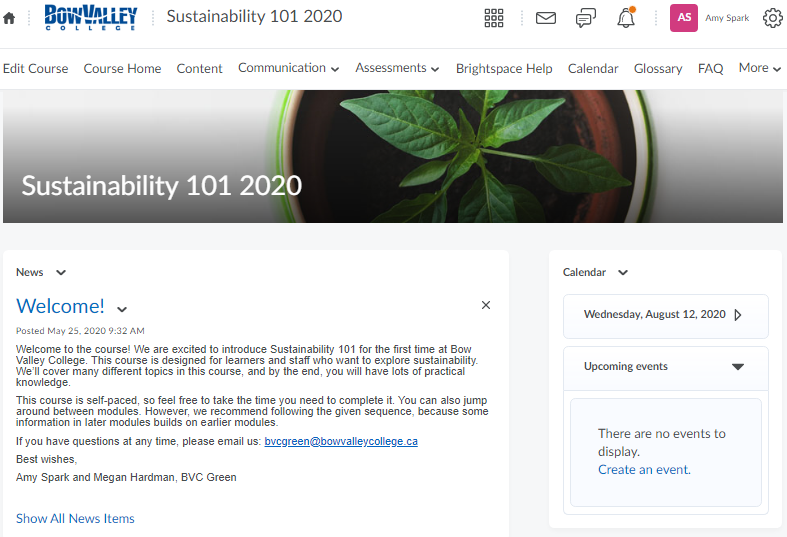787x537 pixels.
Task: Click the bvcgreen@bowvalleycollege.ca email link
Action: point(341,441)
